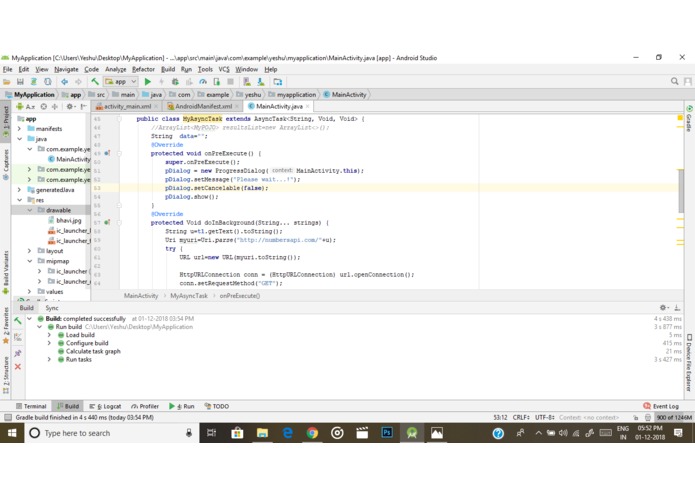Open Project panel gear settings
Image resolution: width=695 pixels, height=494 pixels.
(70, 106)
